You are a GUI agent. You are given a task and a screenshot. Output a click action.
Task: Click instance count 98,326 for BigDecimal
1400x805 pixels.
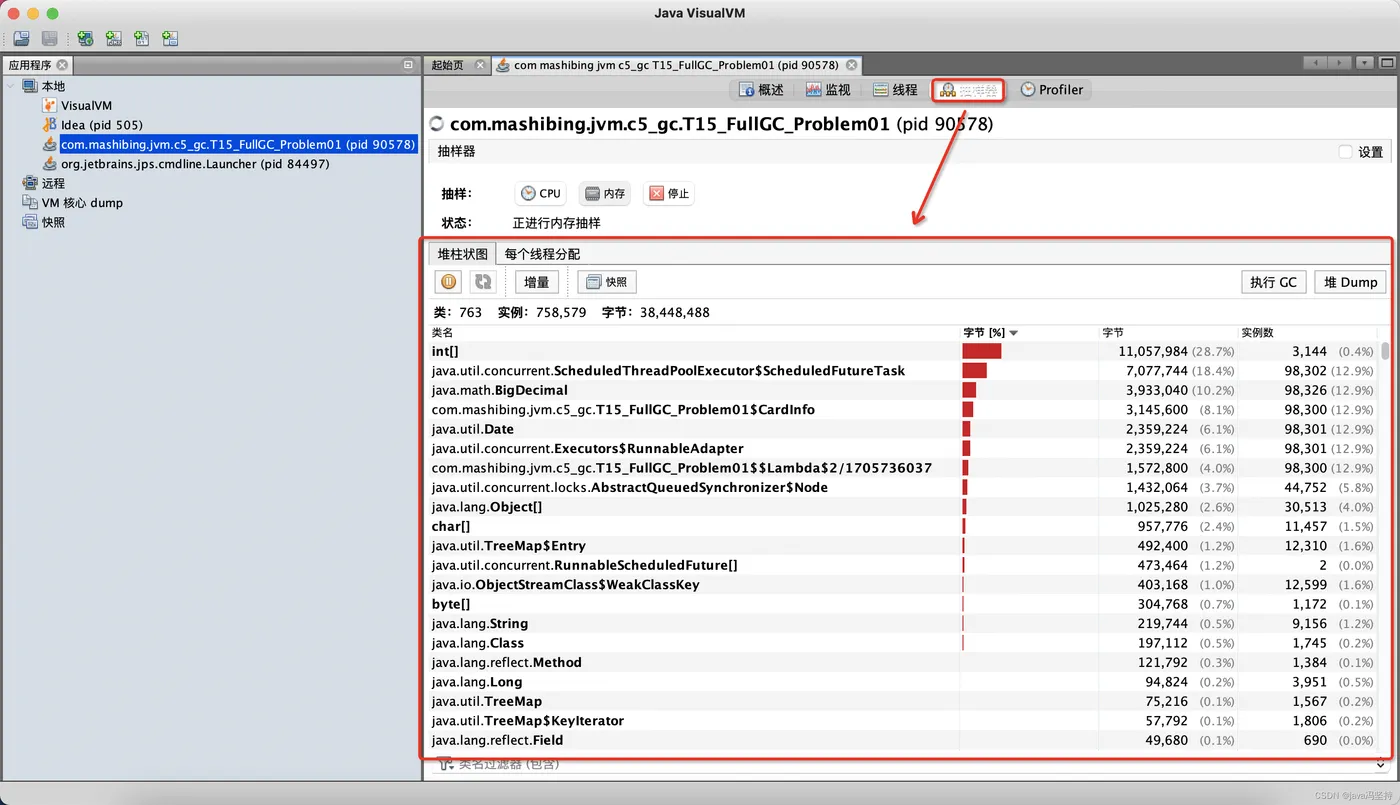click(x=1306, y=390)
